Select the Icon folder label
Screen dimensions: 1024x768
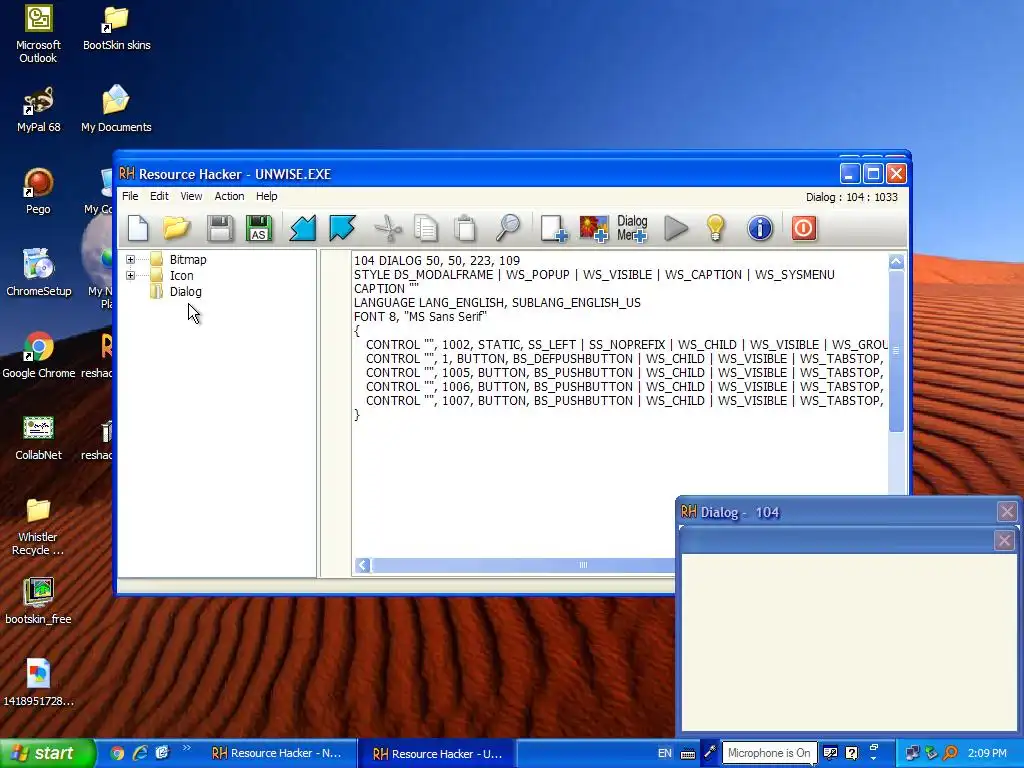pyautogui.click(x=182, y=276)
